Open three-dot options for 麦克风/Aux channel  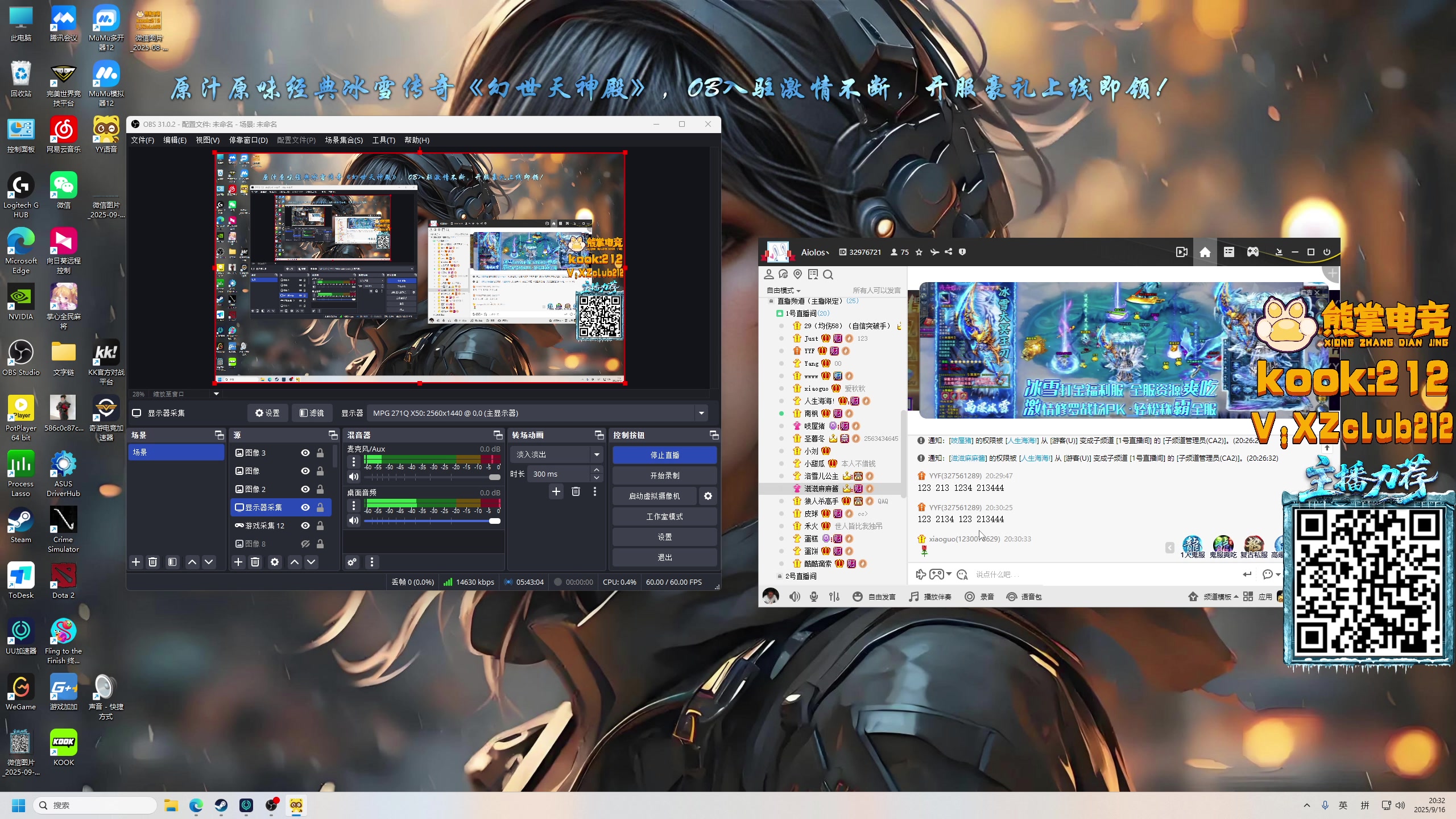[354, 461]
